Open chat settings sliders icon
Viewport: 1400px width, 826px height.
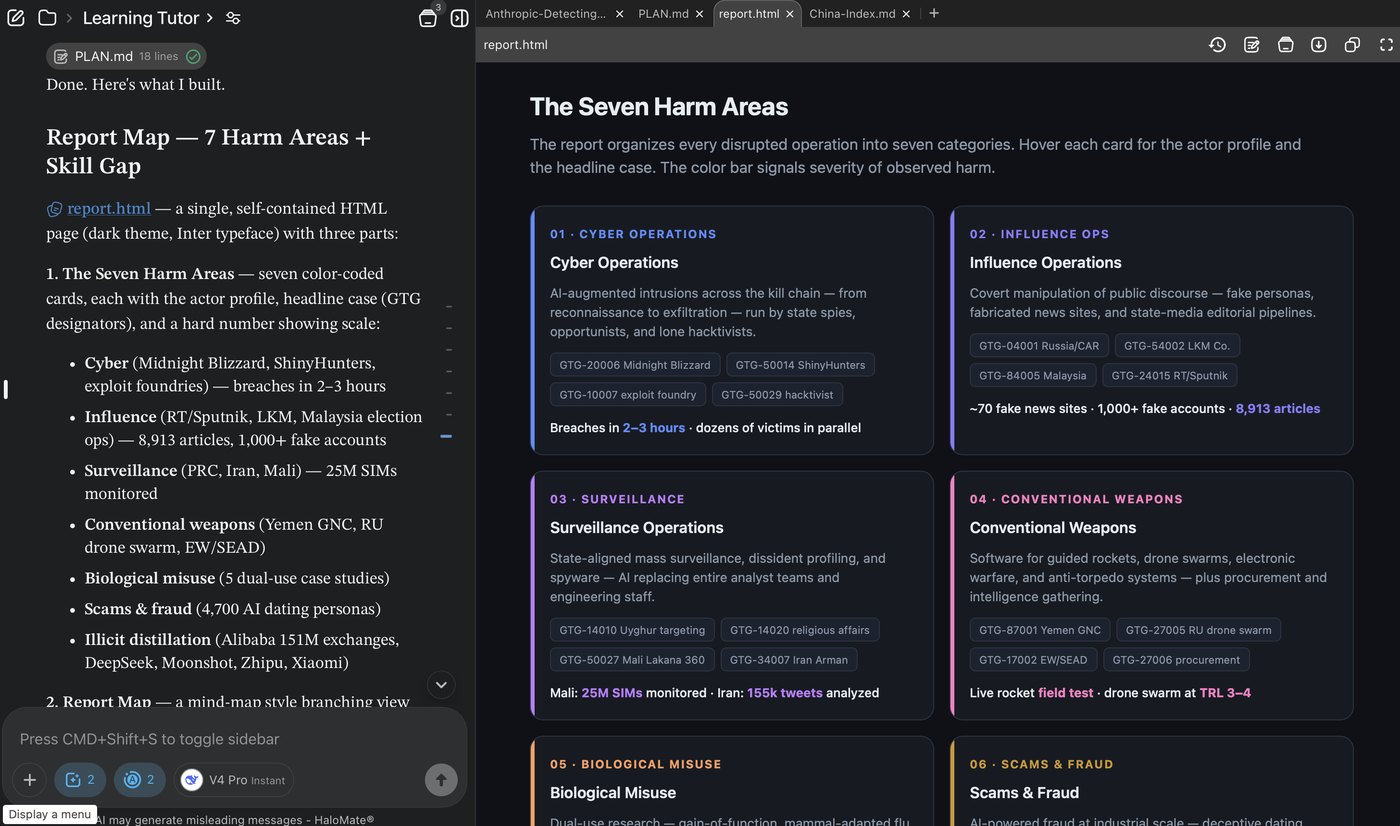pyautogui.click(x=233, y=18)
